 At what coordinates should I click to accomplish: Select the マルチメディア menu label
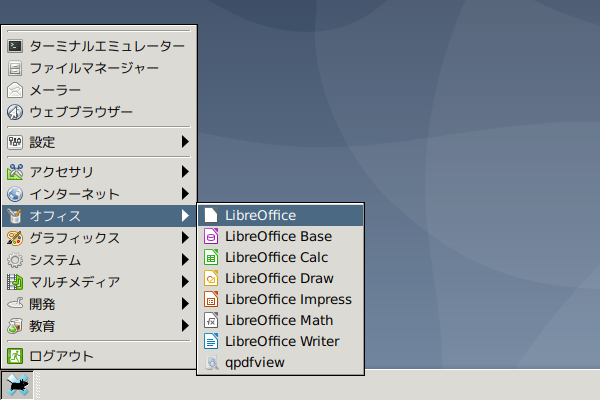pyautogui.click(x=75, y=282)
